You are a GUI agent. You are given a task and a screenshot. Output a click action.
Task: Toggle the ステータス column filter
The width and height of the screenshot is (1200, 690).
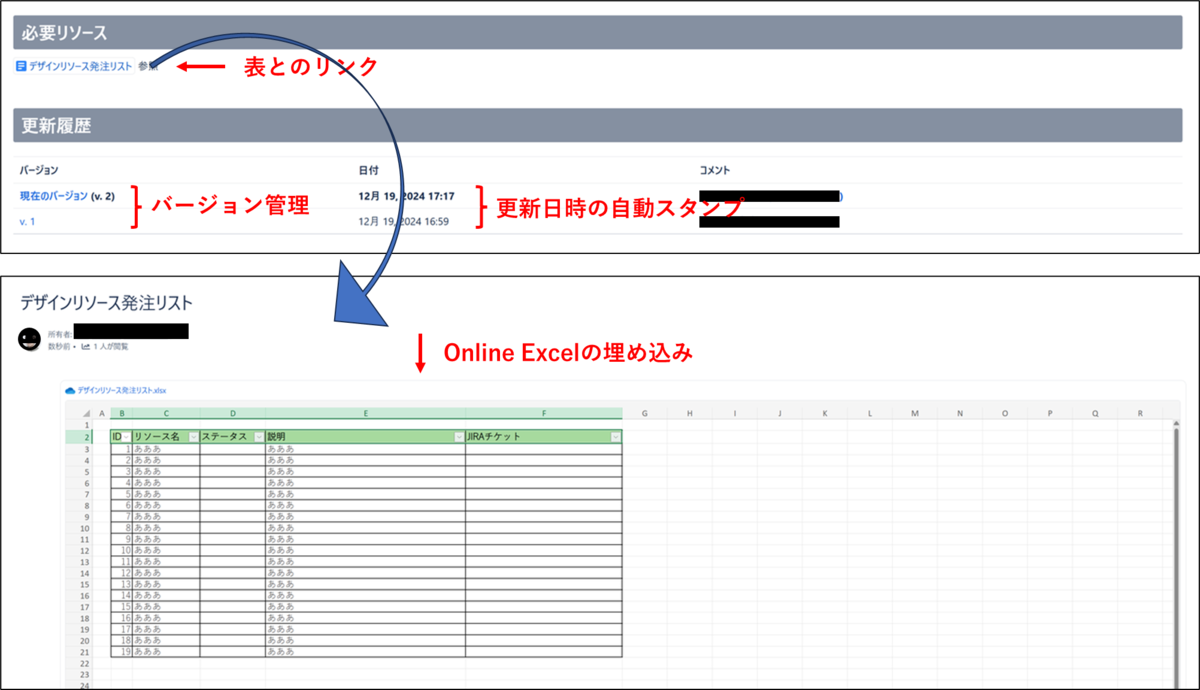tap(258, 435)
